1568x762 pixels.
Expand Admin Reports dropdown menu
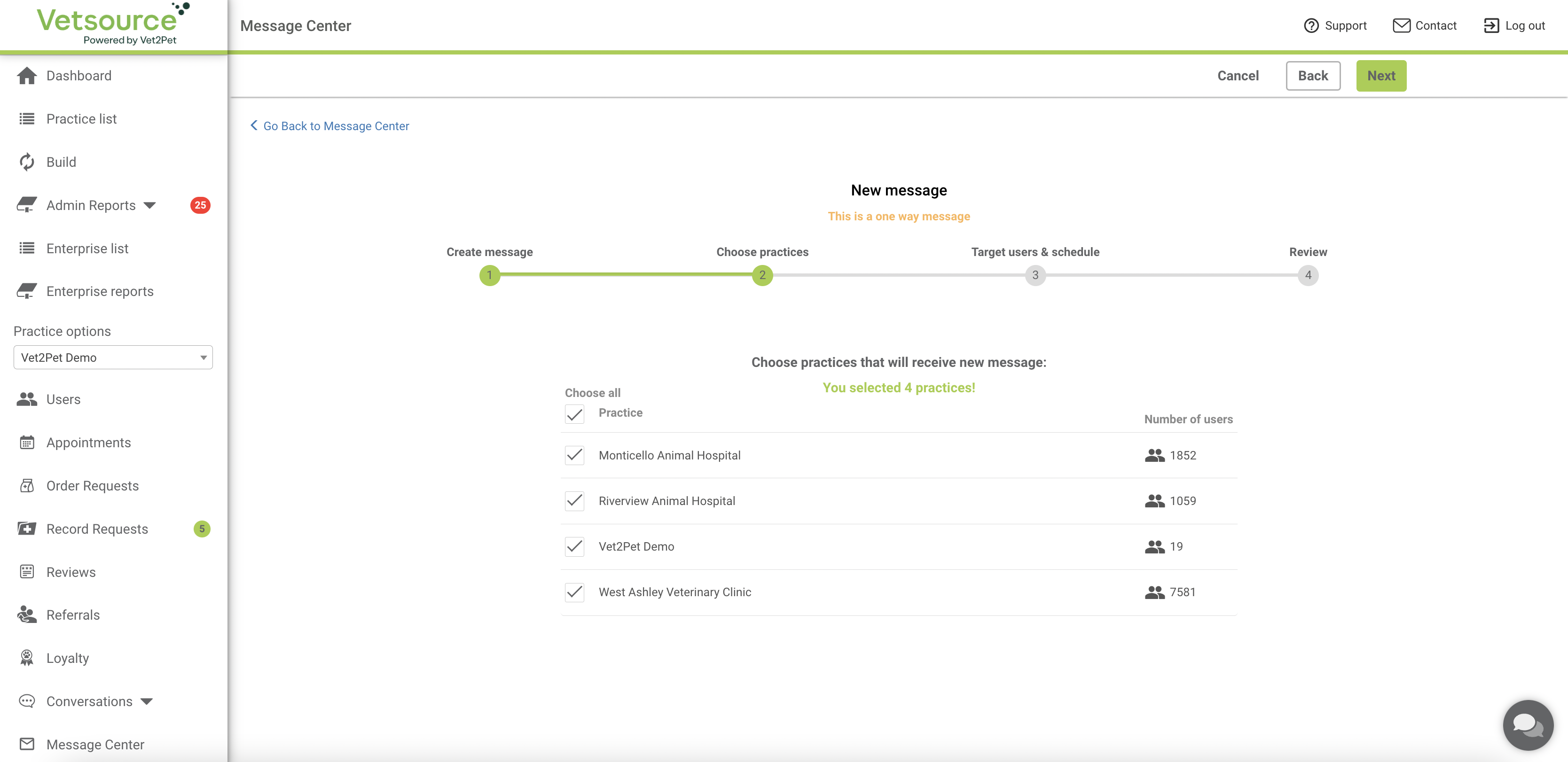click(x=147, y=205)
